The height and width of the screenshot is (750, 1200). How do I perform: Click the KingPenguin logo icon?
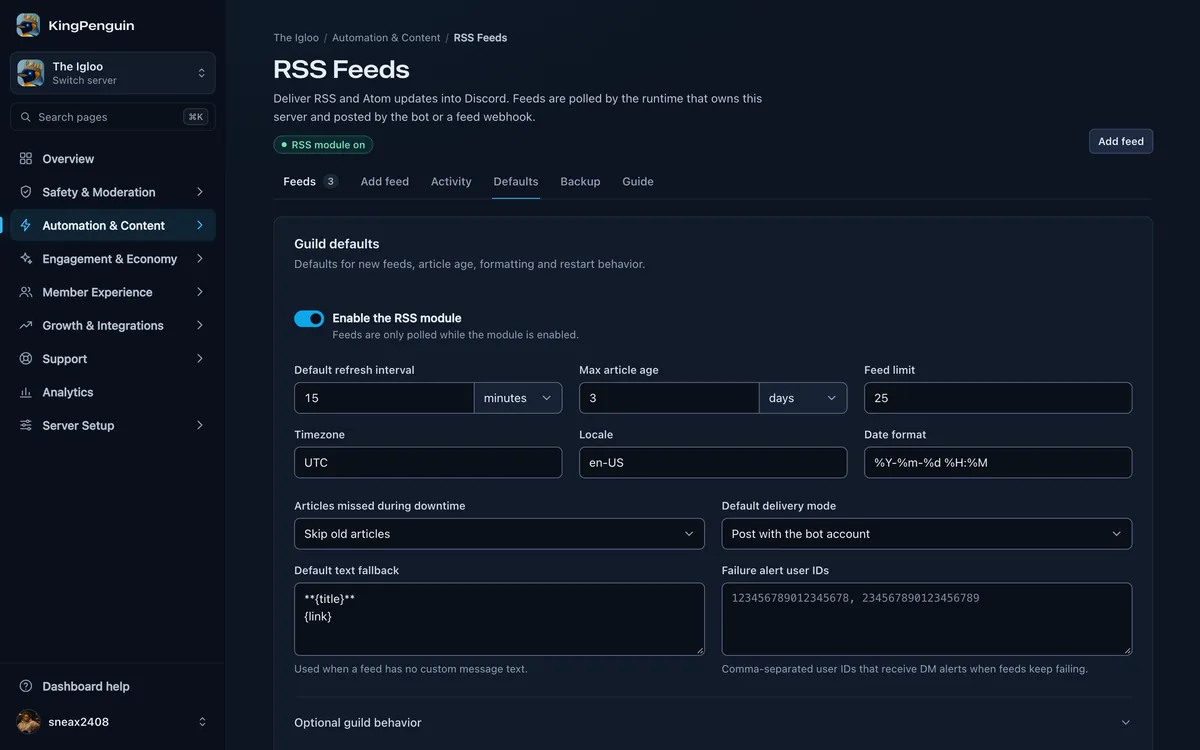(28, 25)
